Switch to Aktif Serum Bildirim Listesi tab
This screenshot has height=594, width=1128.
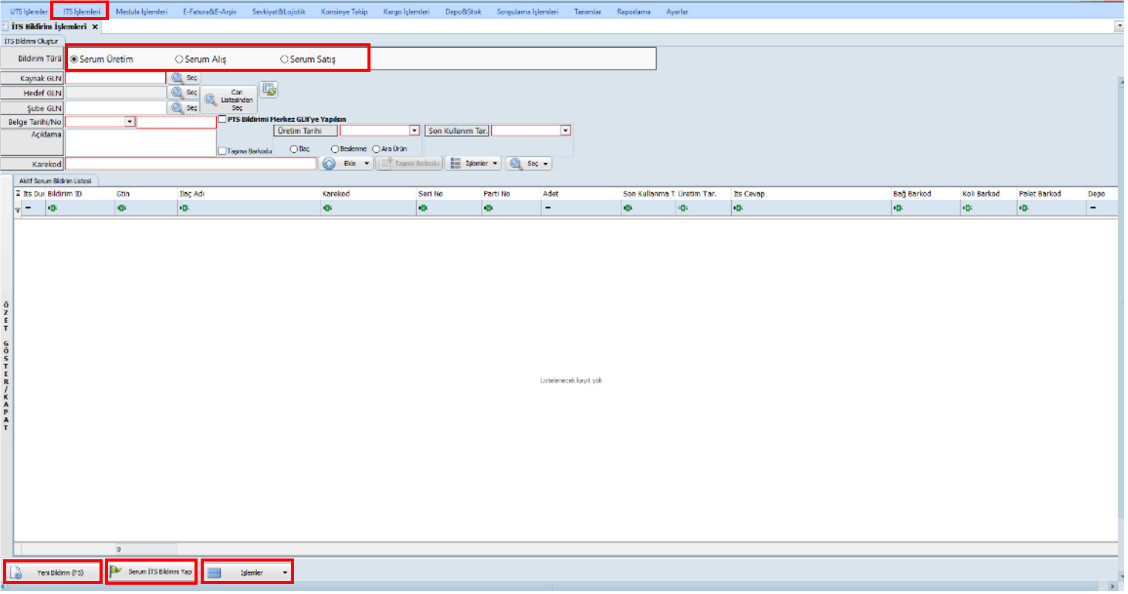click(x=56, y=181)
